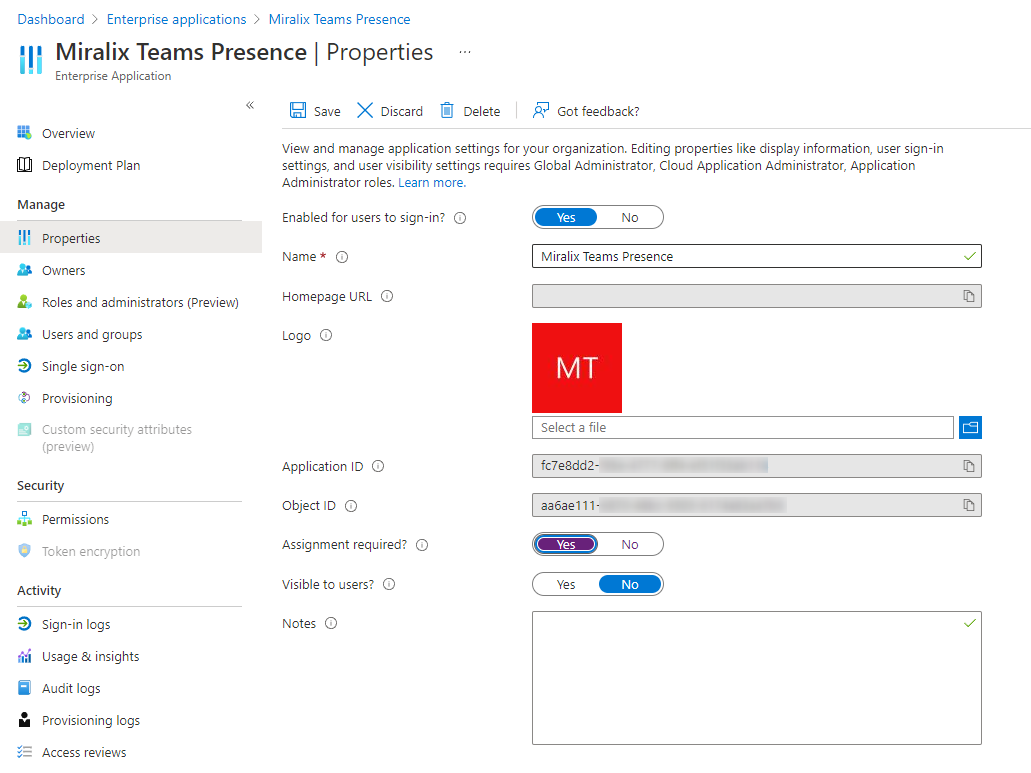Click the red MT logo thumbnail

tap(577, 367)
